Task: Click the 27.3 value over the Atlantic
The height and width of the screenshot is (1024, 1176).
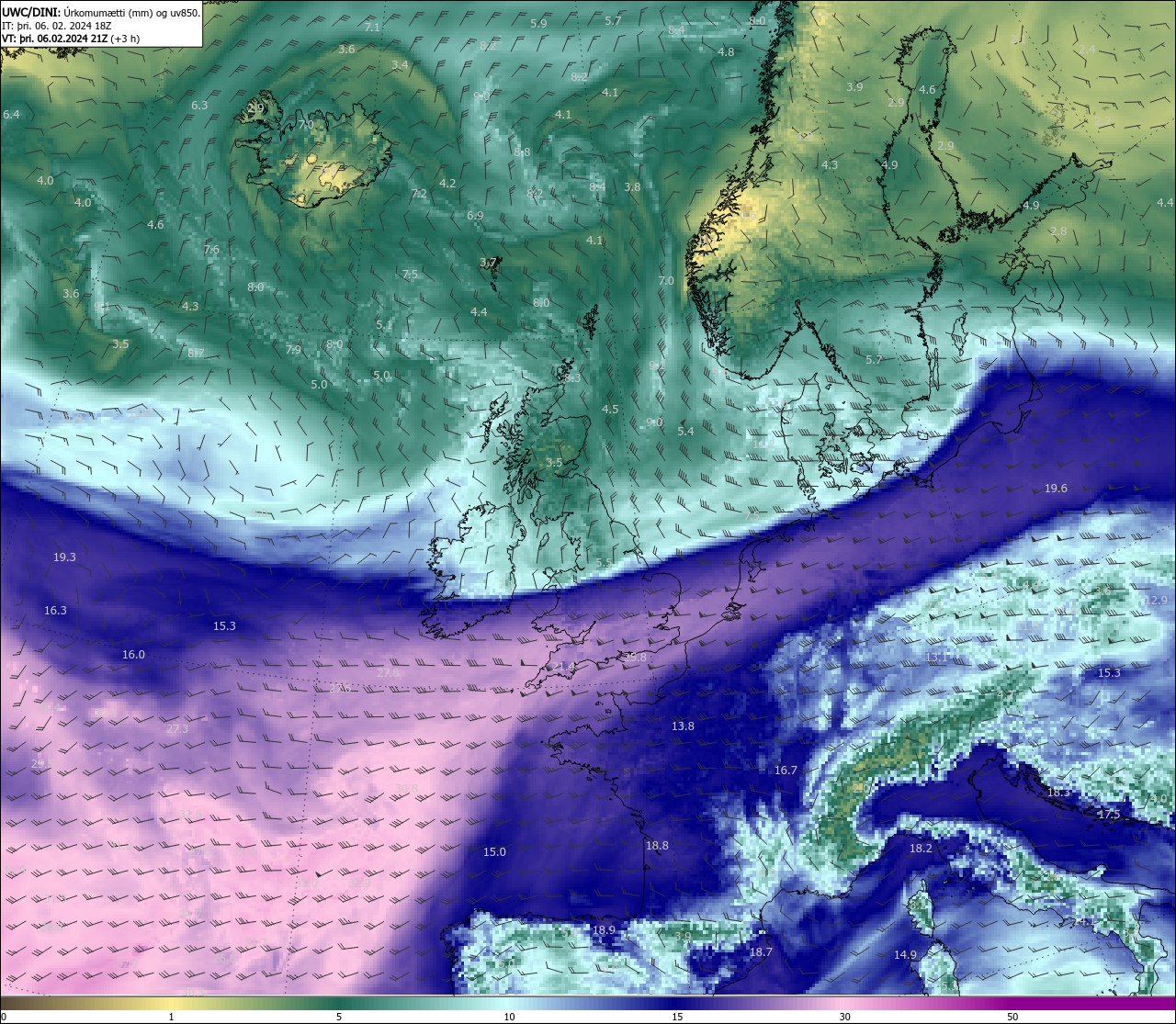Action: (x=176, y=729)
